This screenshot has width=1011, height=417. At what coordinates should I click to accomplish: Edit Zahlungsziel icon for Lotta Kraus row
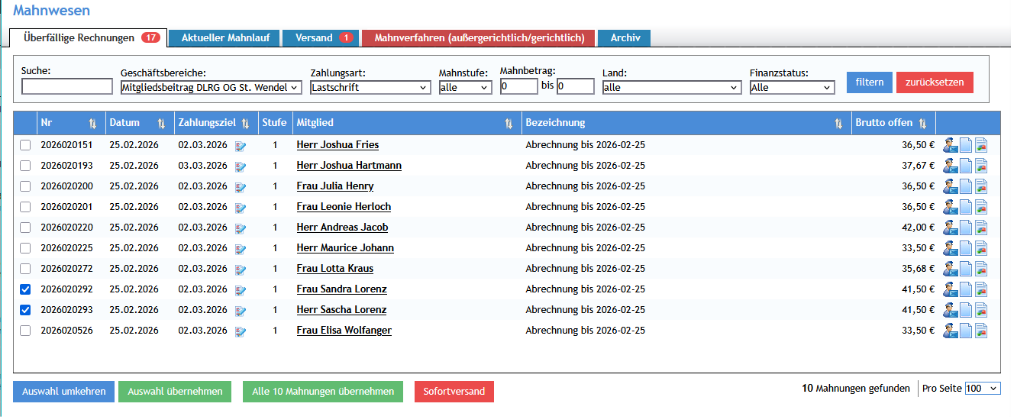[x=240, y=269]
